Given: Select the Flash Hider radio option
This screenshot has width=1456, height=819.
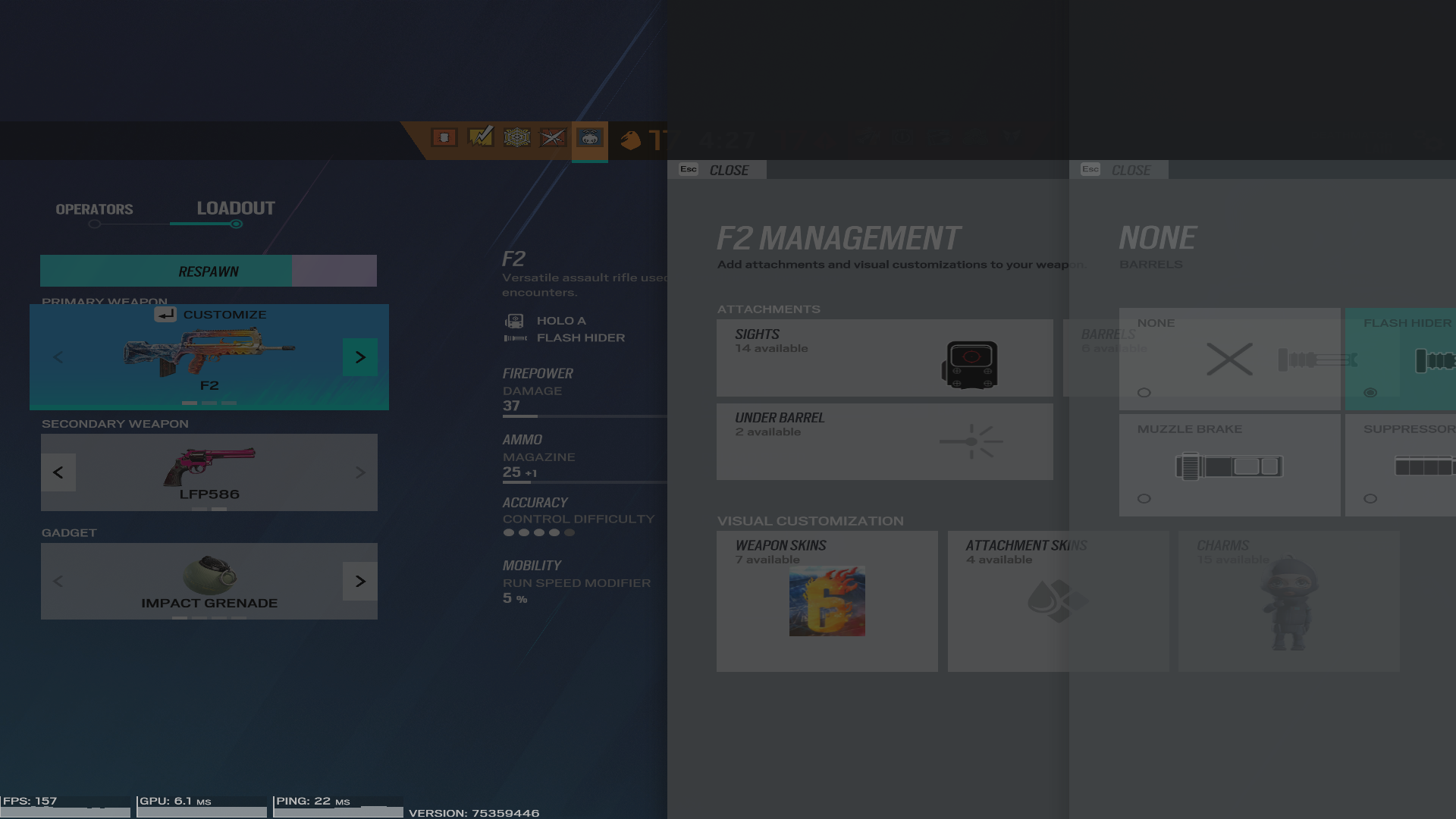Looking at the screenshot, I should [1370, 393].
